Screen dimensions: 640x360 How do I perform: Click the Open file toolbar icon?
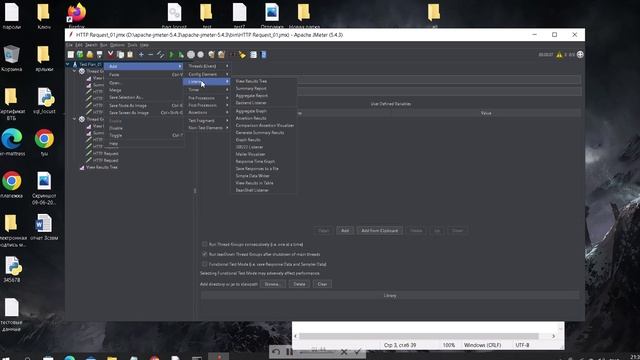(x=90, y=55)
